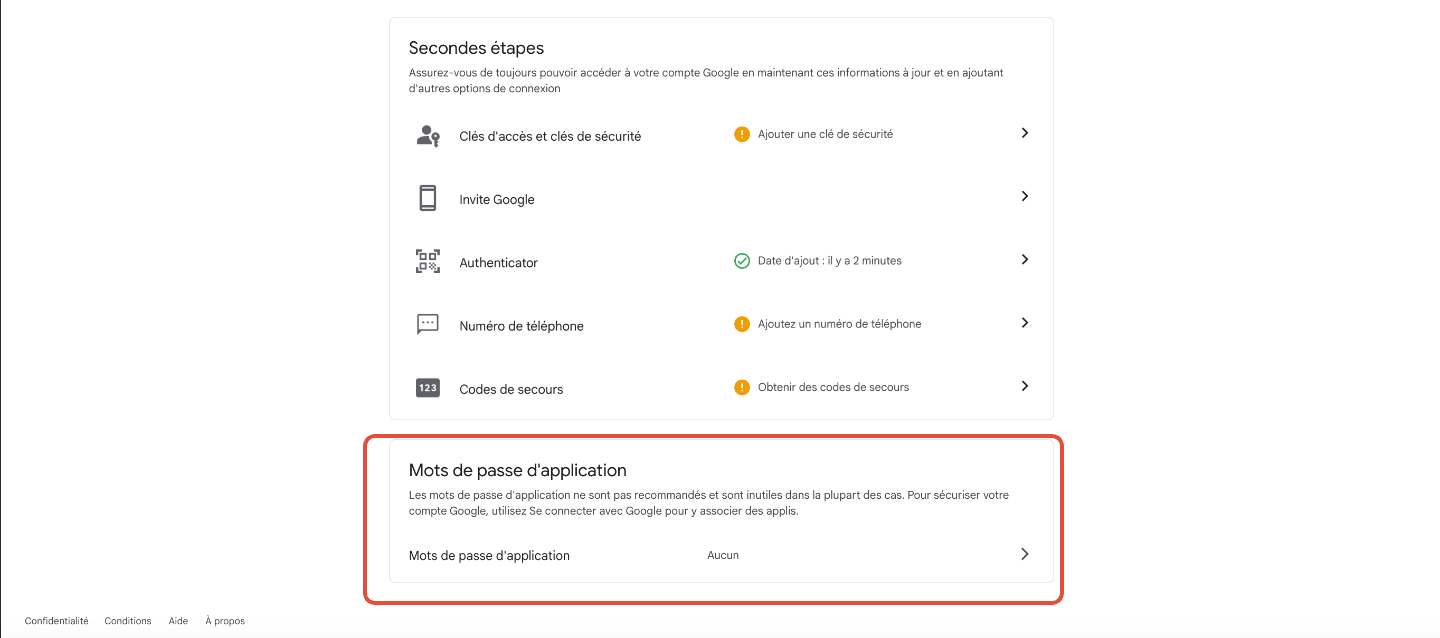
Task: Click the Aide footer link
Action: tap(178, 621)
